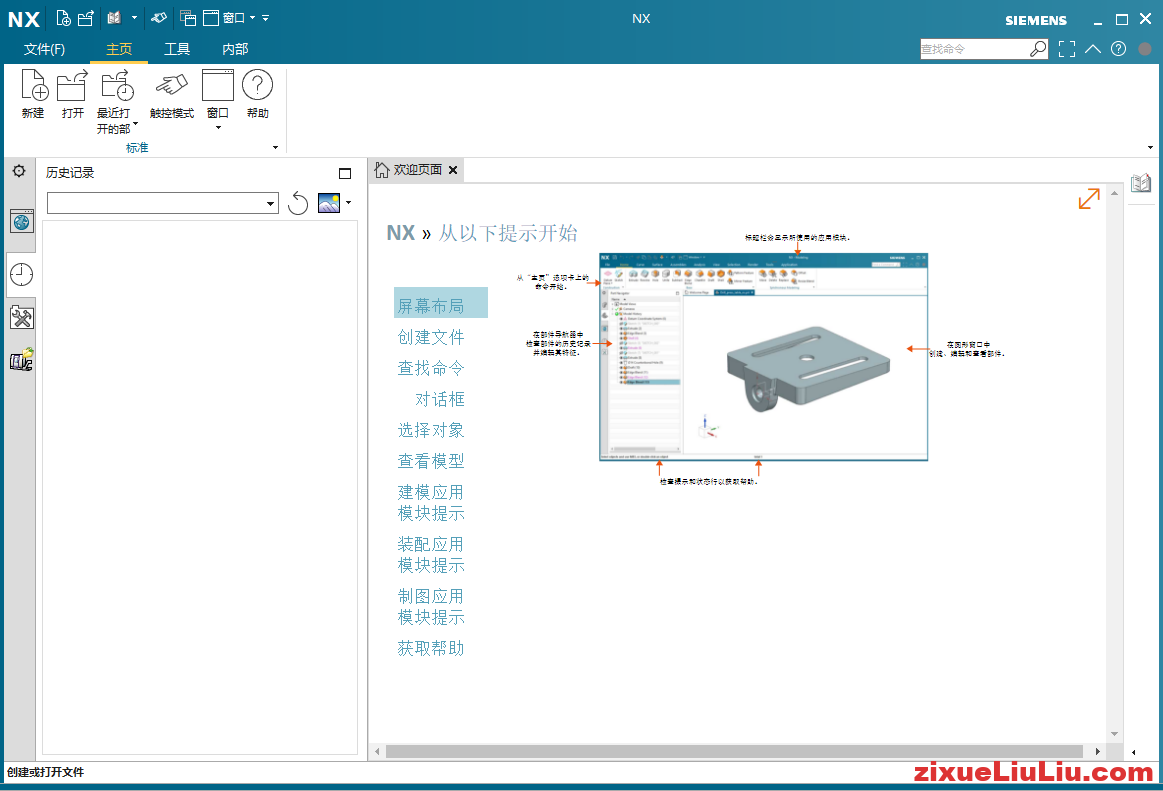
Task: Enable 触控模式 touch mode
Action: (x=171, y=87)
